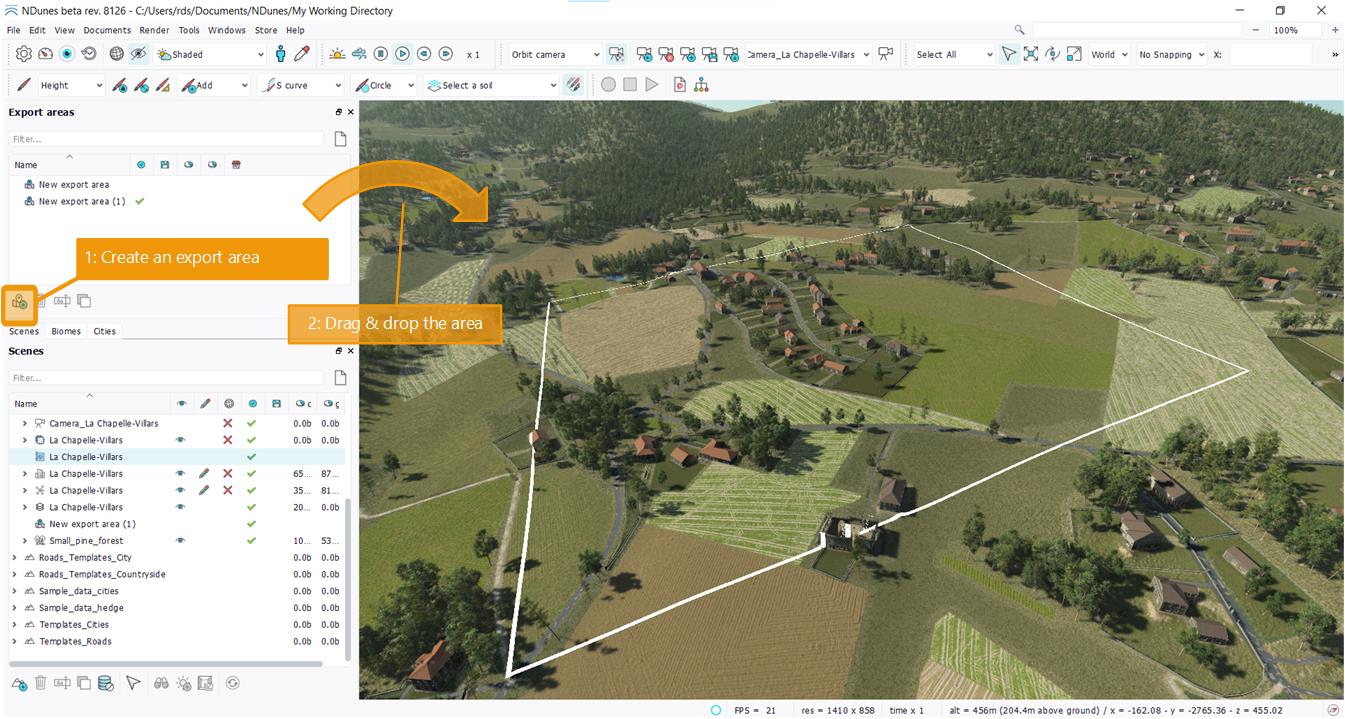Open the No Snapping dropdown
Screen dimensions: 1345x719
click(1171, 55)
